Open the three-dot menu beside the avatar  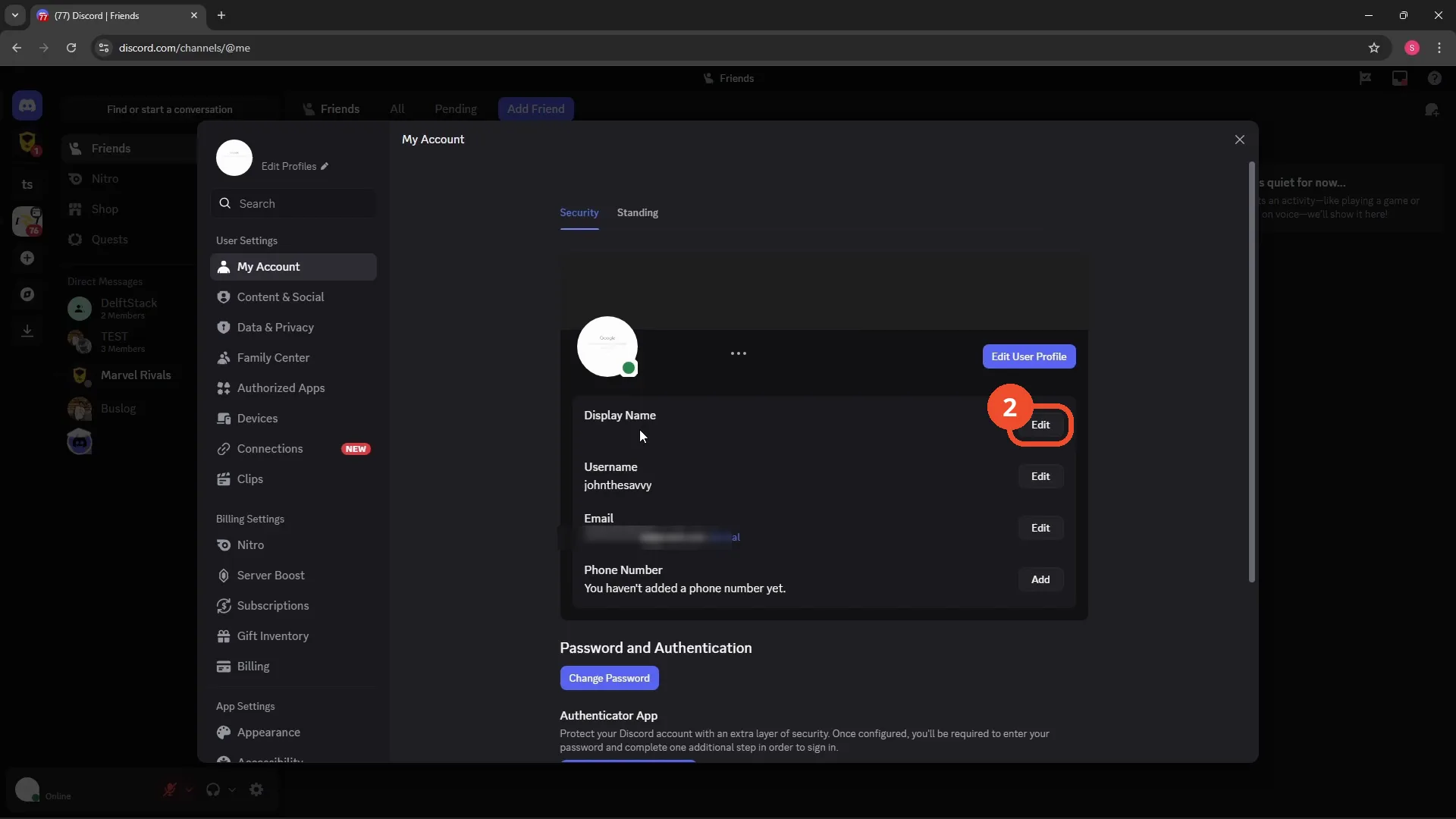pos(739,353)
